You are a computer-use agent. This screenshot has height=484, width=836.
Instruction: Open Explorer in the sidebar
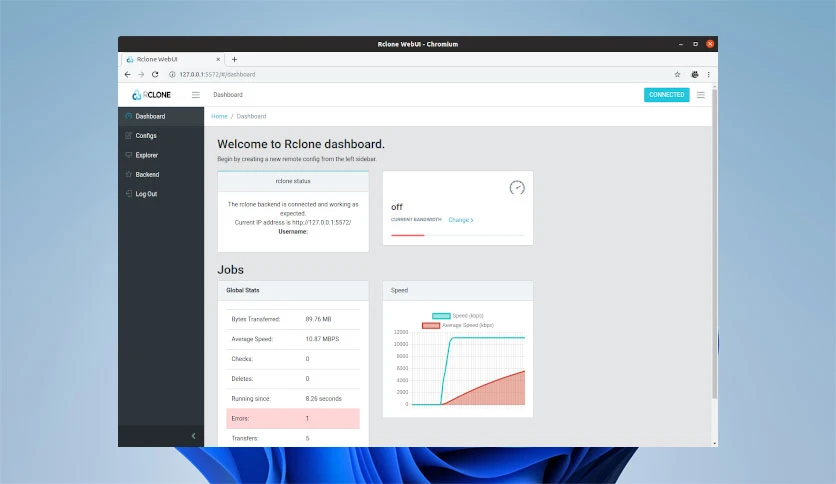(x=160, y=155)
